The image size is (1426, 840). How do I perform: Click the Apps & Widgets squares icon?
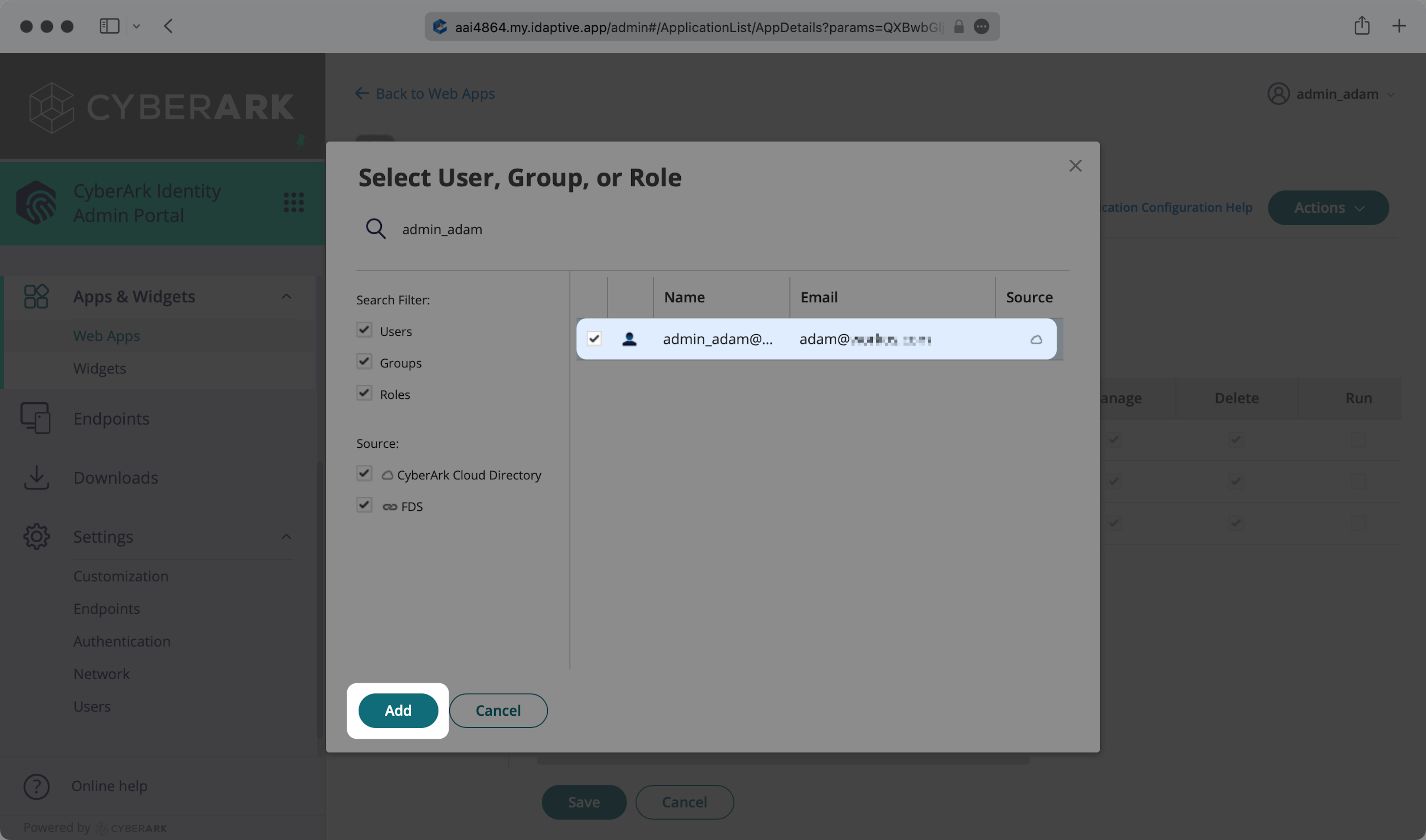pos(36,297)
